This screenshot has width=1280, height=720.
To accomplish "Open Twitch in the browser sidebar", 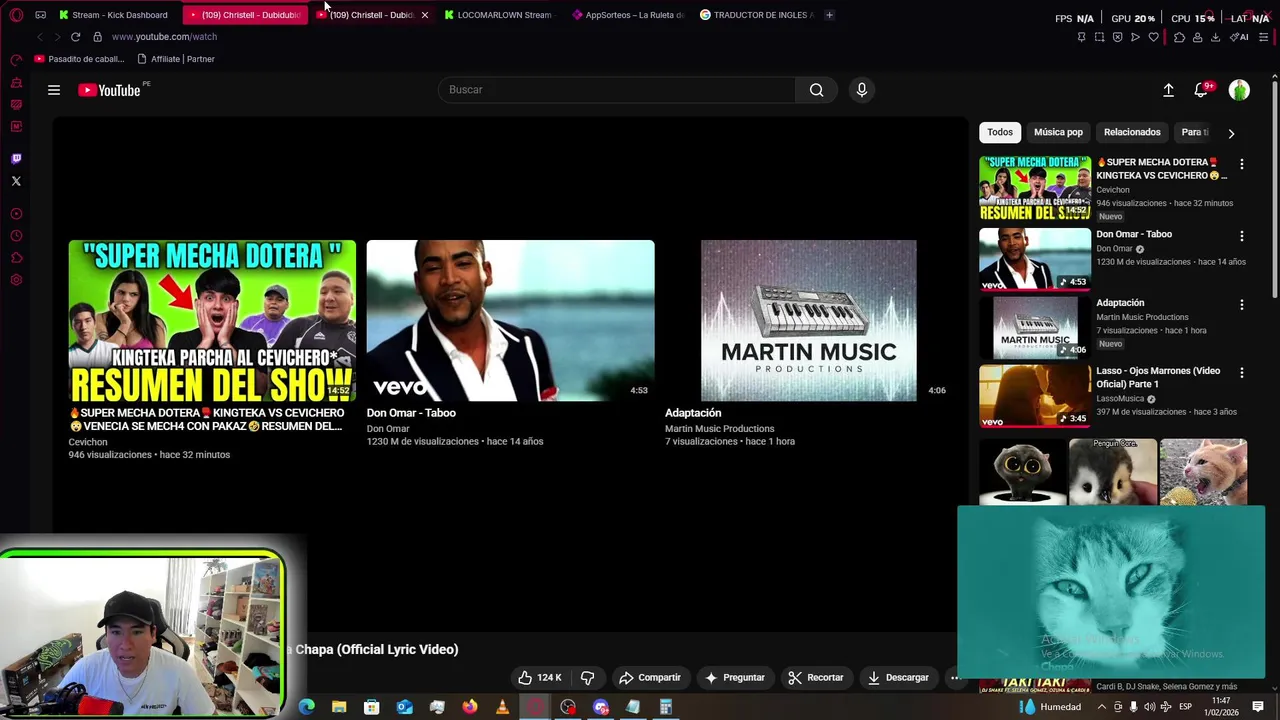I will [16, 159].
